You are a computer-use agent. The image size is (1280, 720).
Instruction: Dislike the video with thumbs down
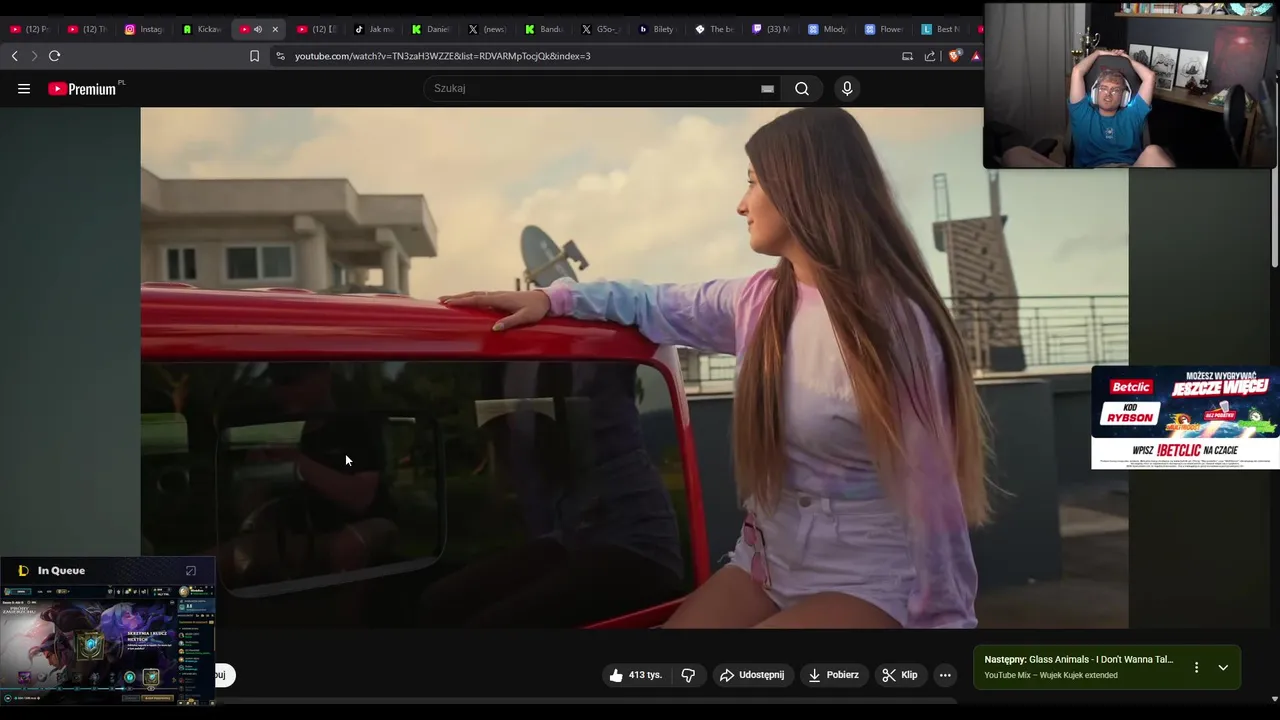pyautogui.click(x=688, y=675)
